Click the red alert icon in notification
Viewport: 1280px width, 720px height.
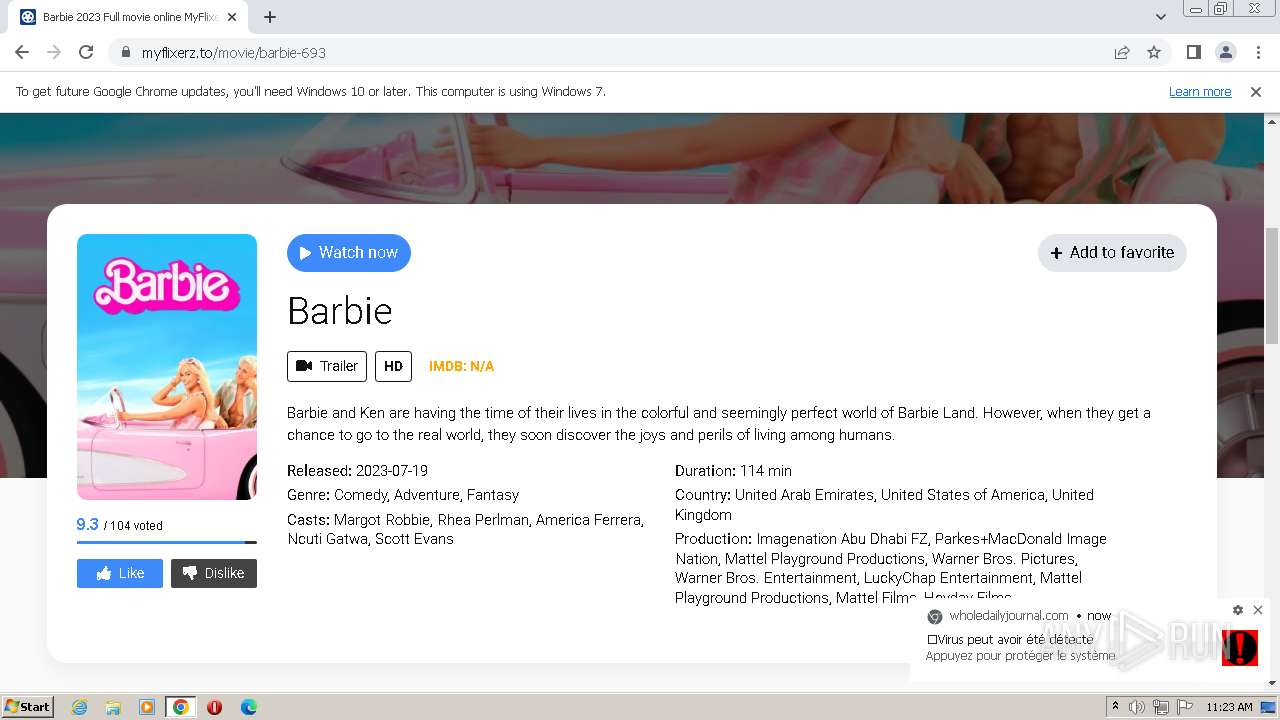(1240, 648)
